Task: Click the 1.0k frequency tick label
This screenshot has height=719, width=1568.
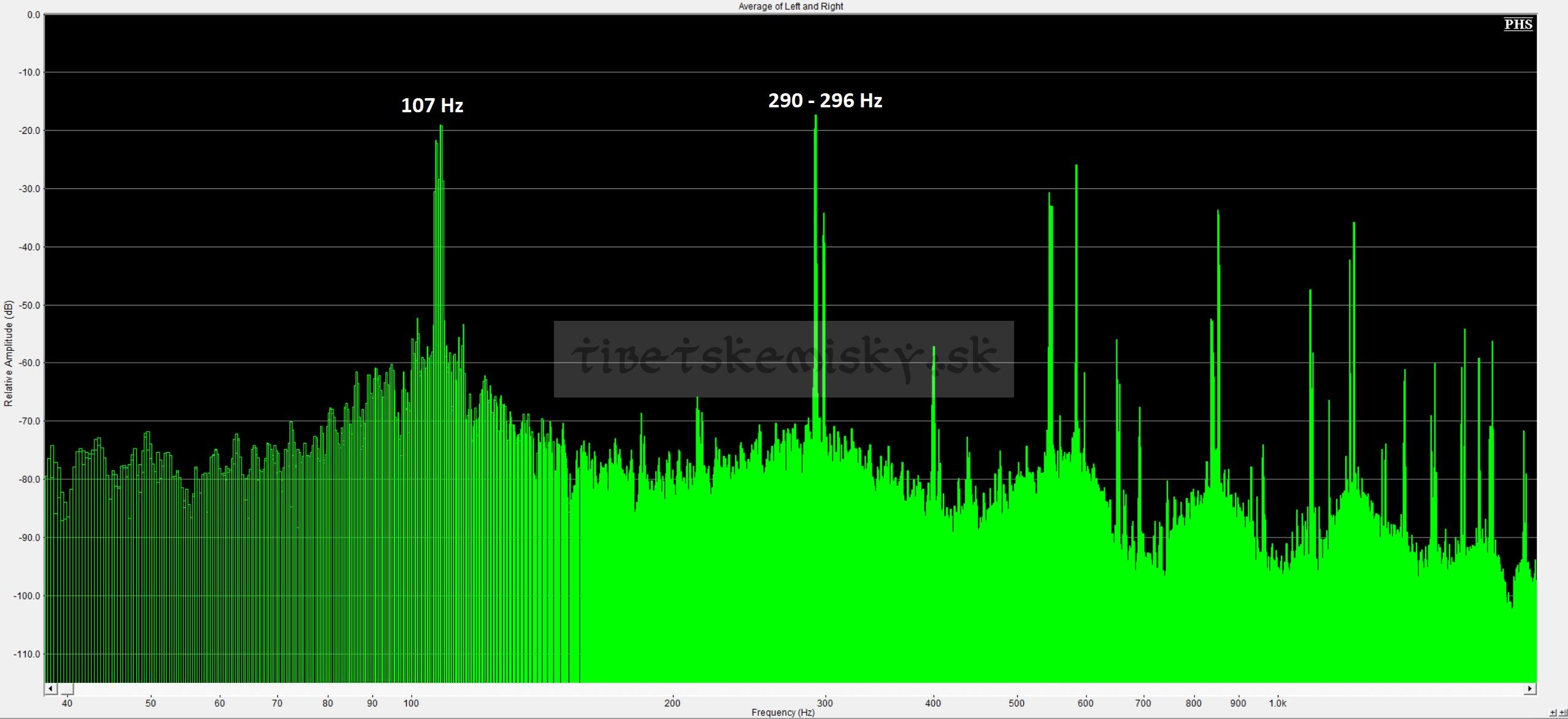Action: 1278,703
